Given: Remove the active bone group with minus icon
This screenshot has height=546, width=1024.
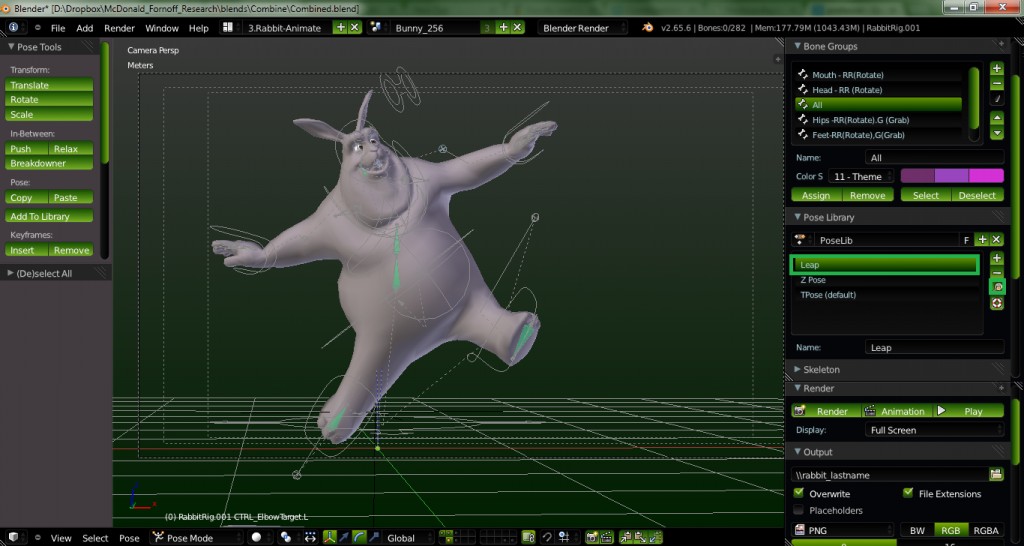Looking at the screenshot, I should pyautogui.click(x=997, y=84).
